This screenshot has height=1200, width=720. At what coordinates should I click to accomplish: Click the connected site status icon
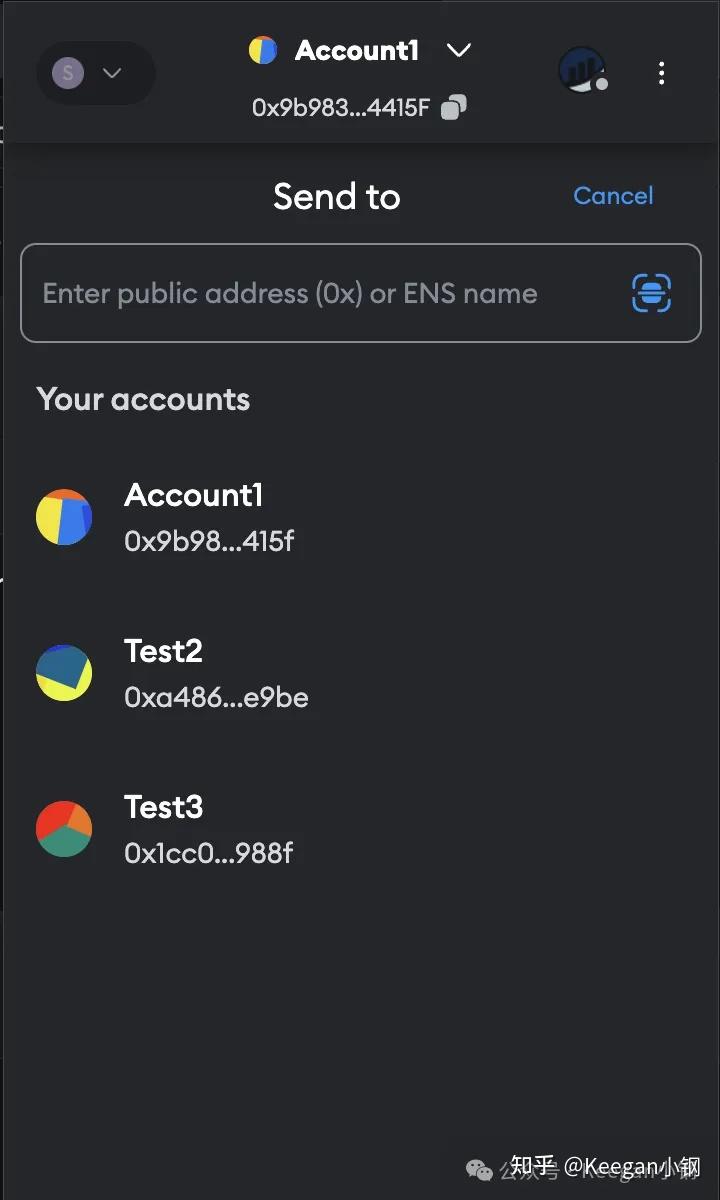[x=582, y=71]
